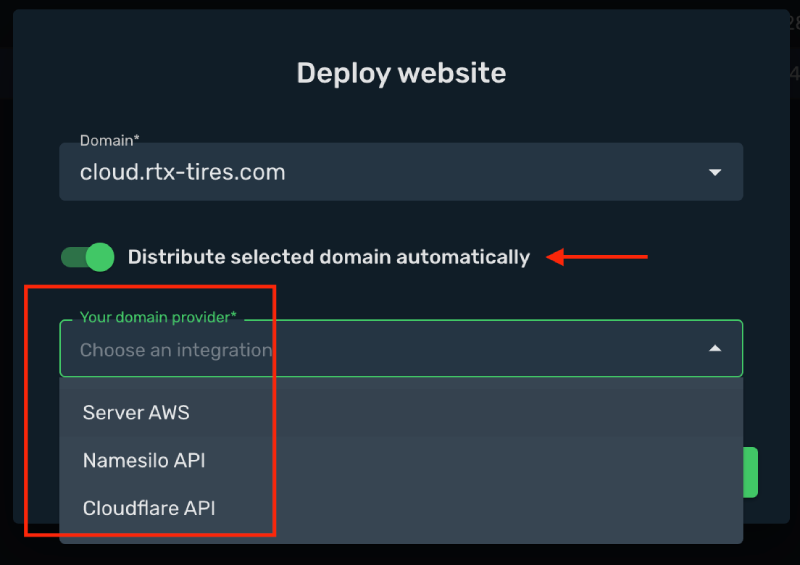Select Server AWS from the provider list
Screen dimensions: 800x565
[401, 412]
